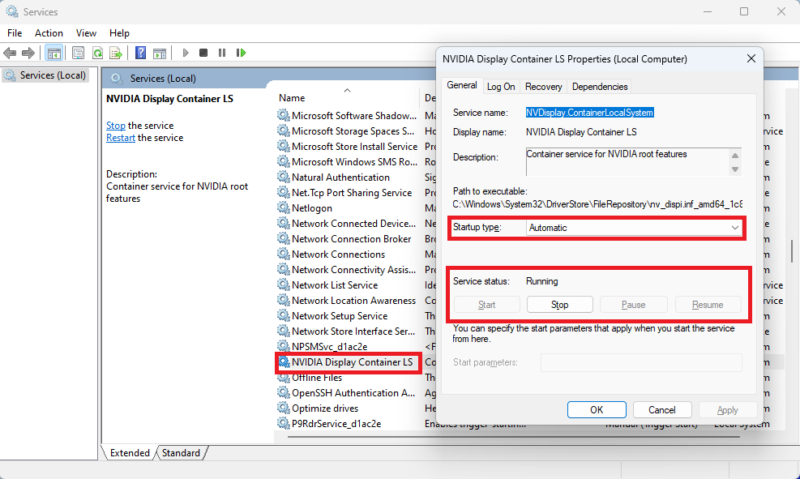Toggle Show/Hide Console Tree toolbar icon

tap(54, 53)
